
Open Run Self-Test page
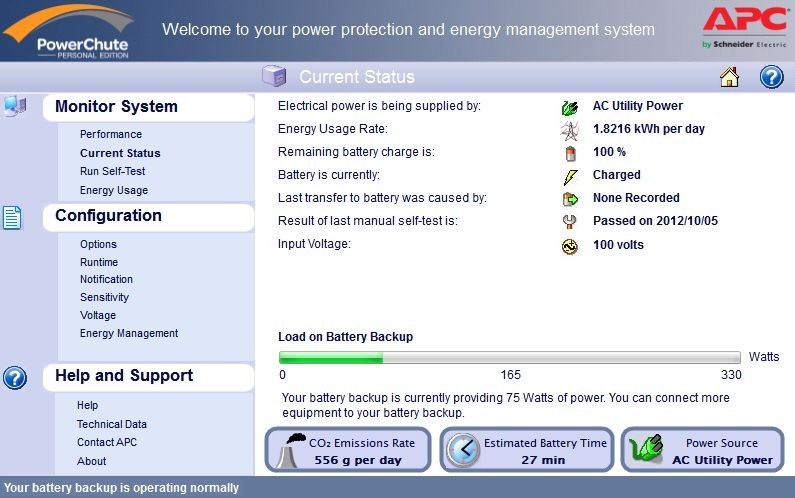coord(112,171)
